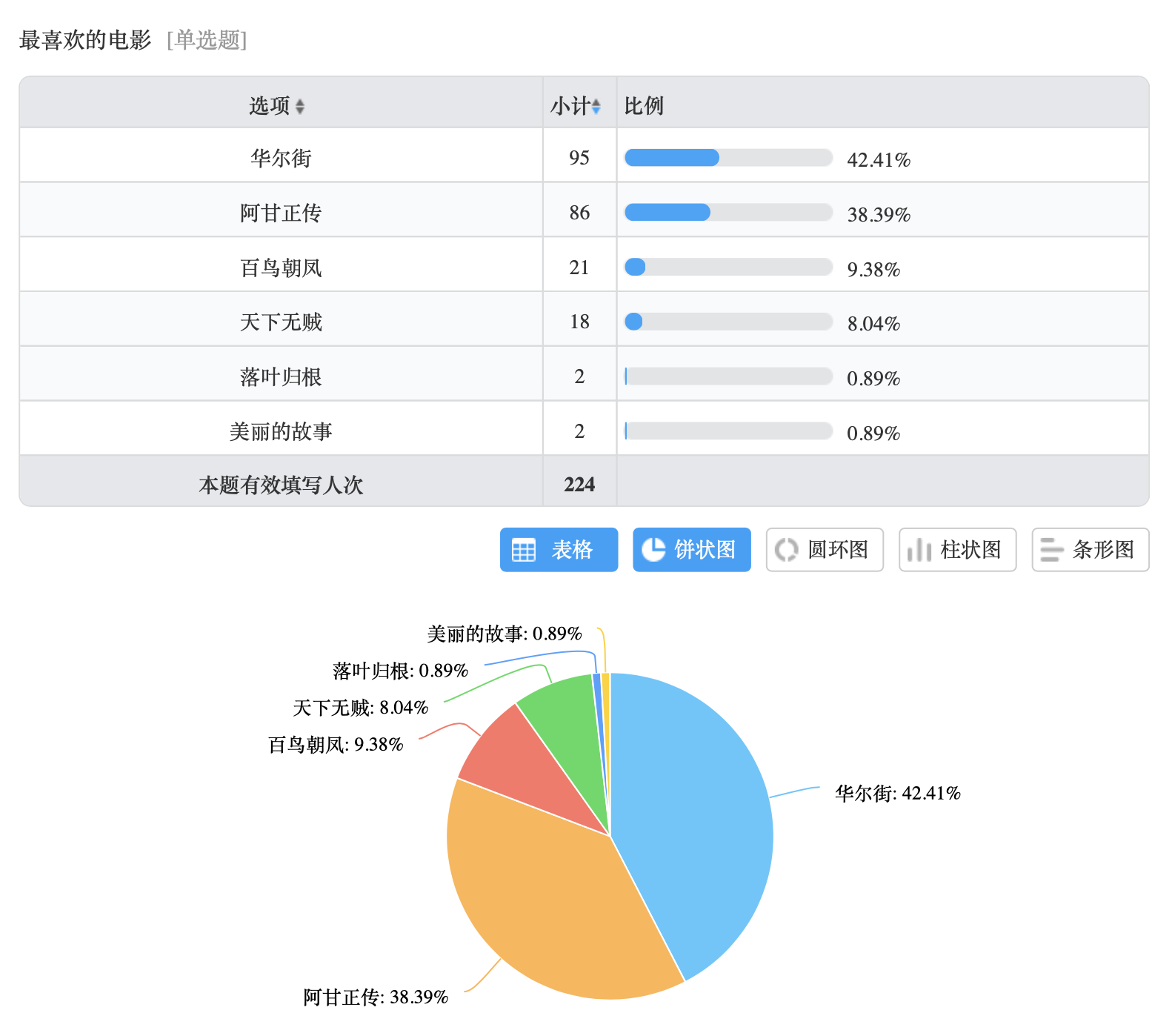Click the horizontal bars icon in 条形图
1172x1036 pixels.
click(1052, 550)
